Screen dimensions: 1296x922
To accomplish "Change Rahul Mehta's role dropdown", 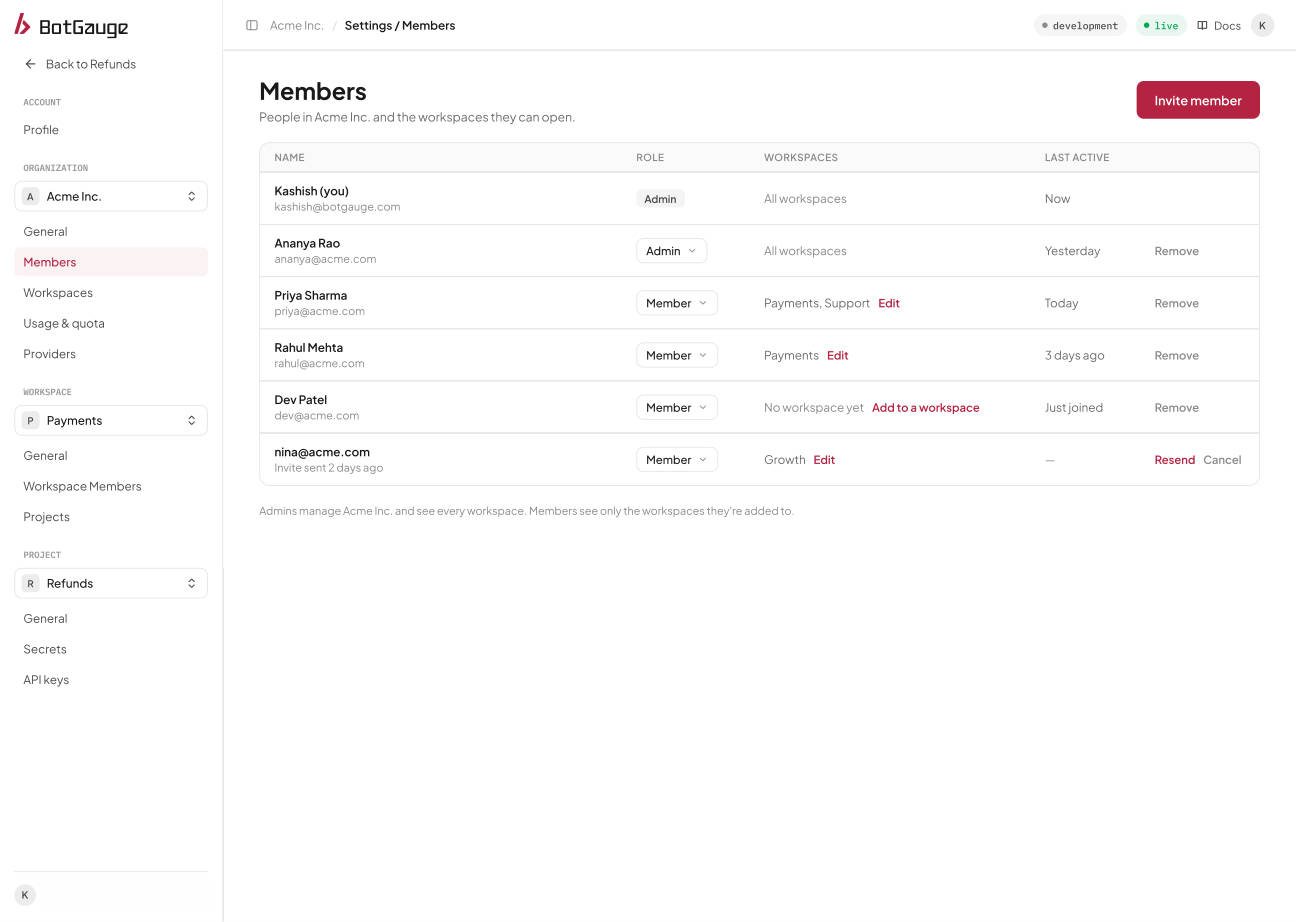I will pos(676,355).
